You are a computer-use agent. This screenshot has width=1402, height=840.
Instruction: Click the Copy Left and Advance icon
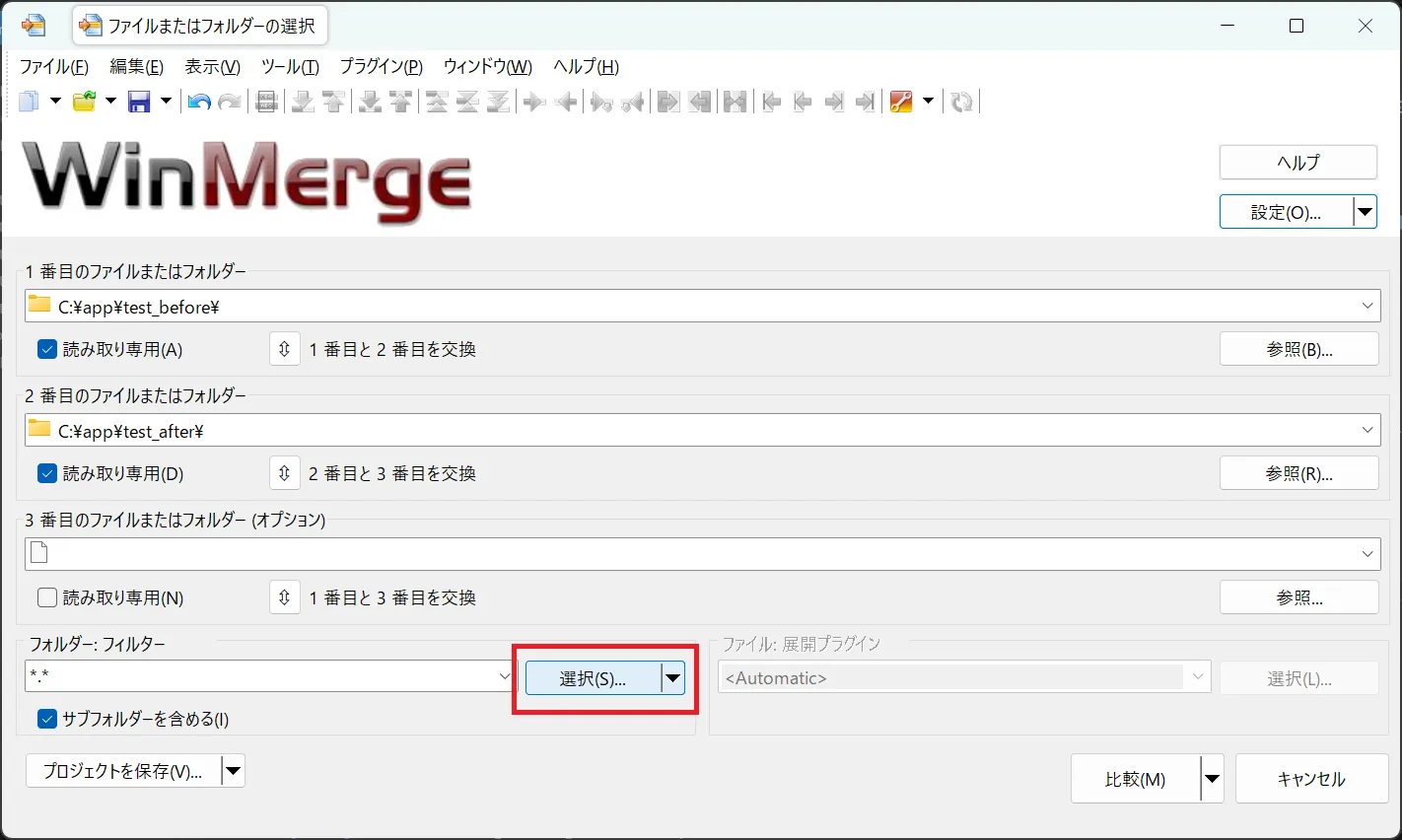click(x=633, y=102)
